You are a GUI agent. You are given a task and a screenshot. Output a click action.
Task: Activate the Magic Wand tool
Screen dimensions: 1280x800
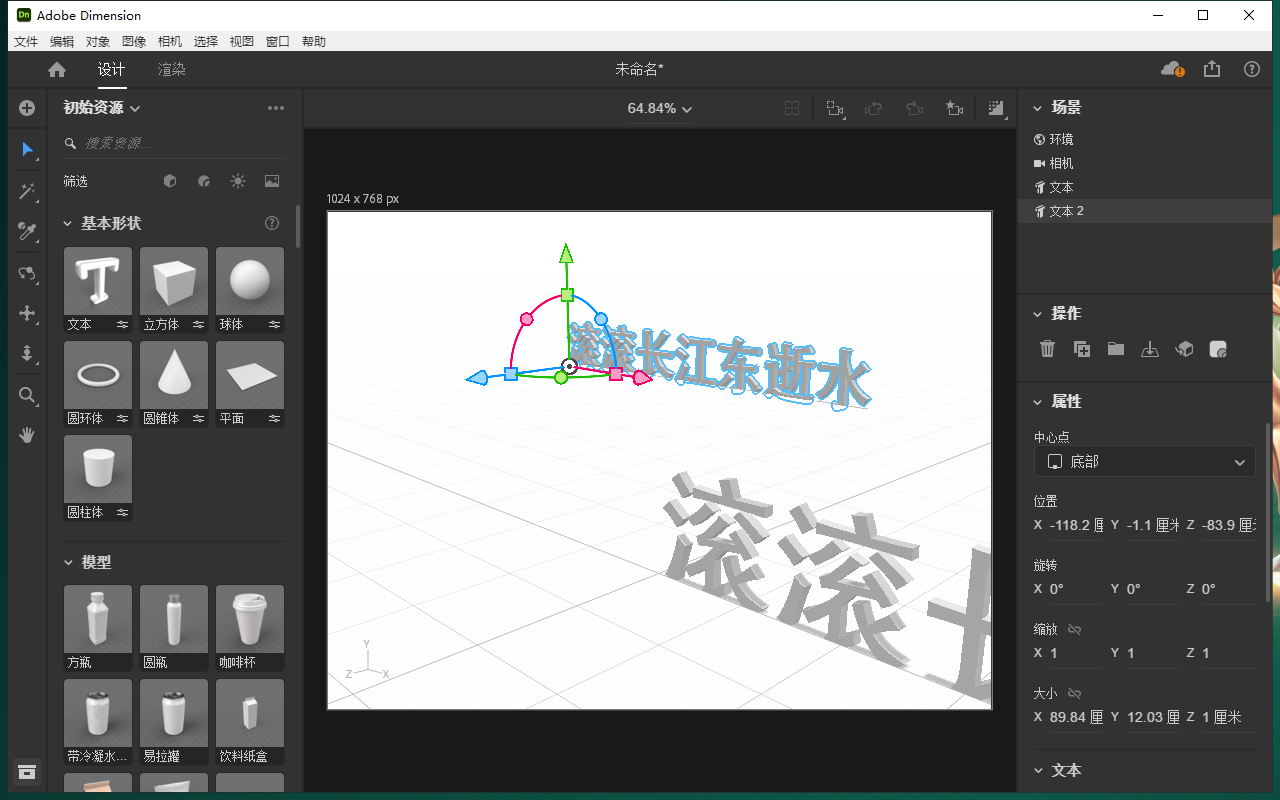(x=27, y=191)
